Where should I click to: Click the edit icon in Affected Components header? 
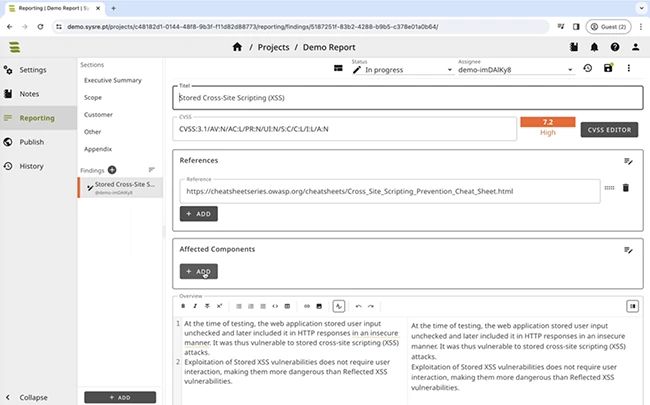[628, 250]
